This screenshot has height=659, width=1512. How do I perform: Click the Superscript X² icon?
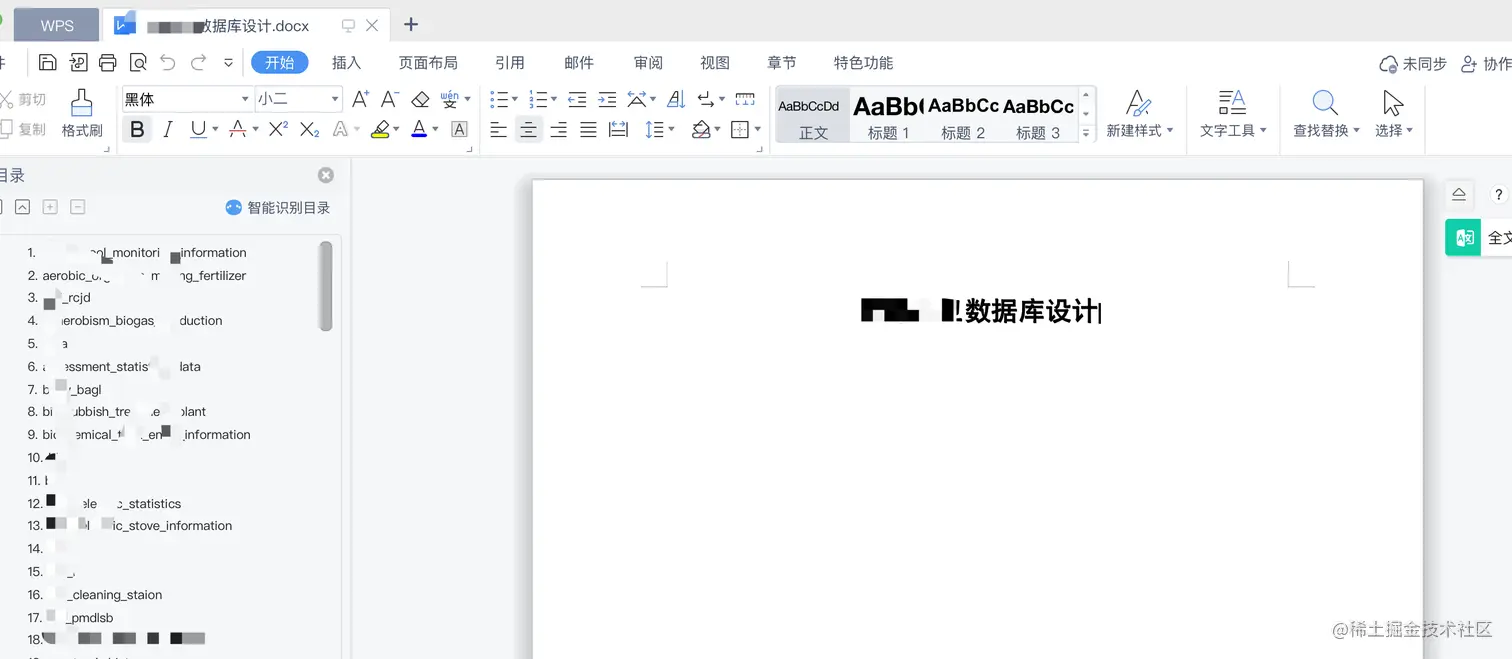pos(278,129)
